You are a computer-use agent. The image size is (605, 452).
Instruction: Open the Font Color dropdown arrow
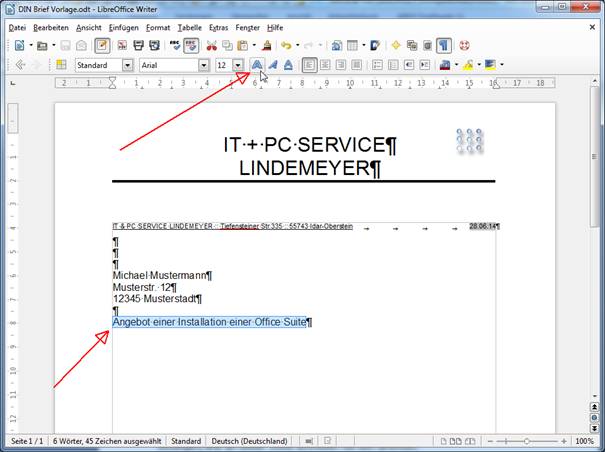pyautogui.click(x=456, y=65)
